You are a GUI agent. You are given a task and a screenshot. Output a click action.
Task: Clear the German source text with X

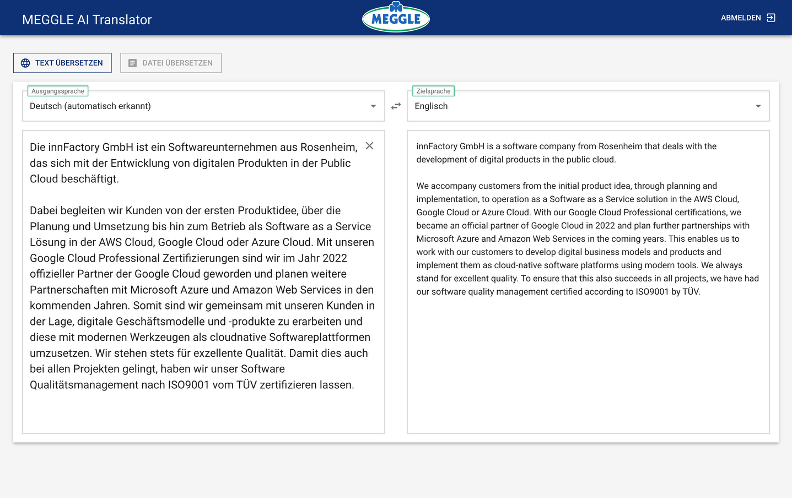(x=370, y=146)
